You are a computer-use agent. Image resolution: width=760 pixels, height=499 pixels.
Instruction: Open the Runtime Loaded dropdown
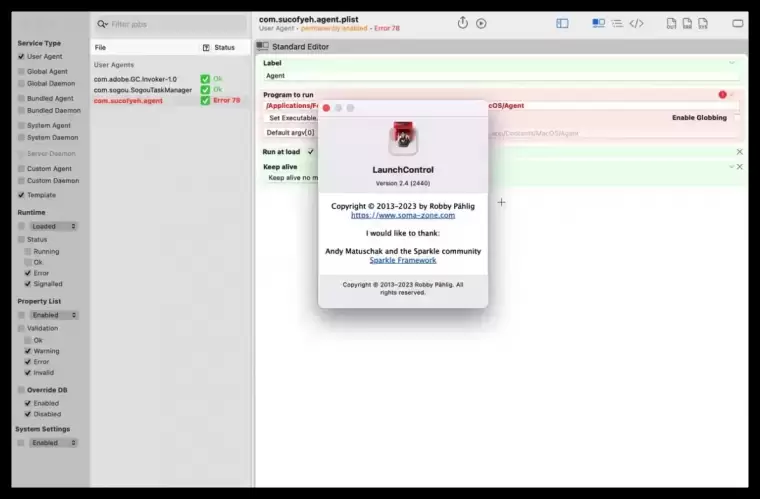coord(53,226)
